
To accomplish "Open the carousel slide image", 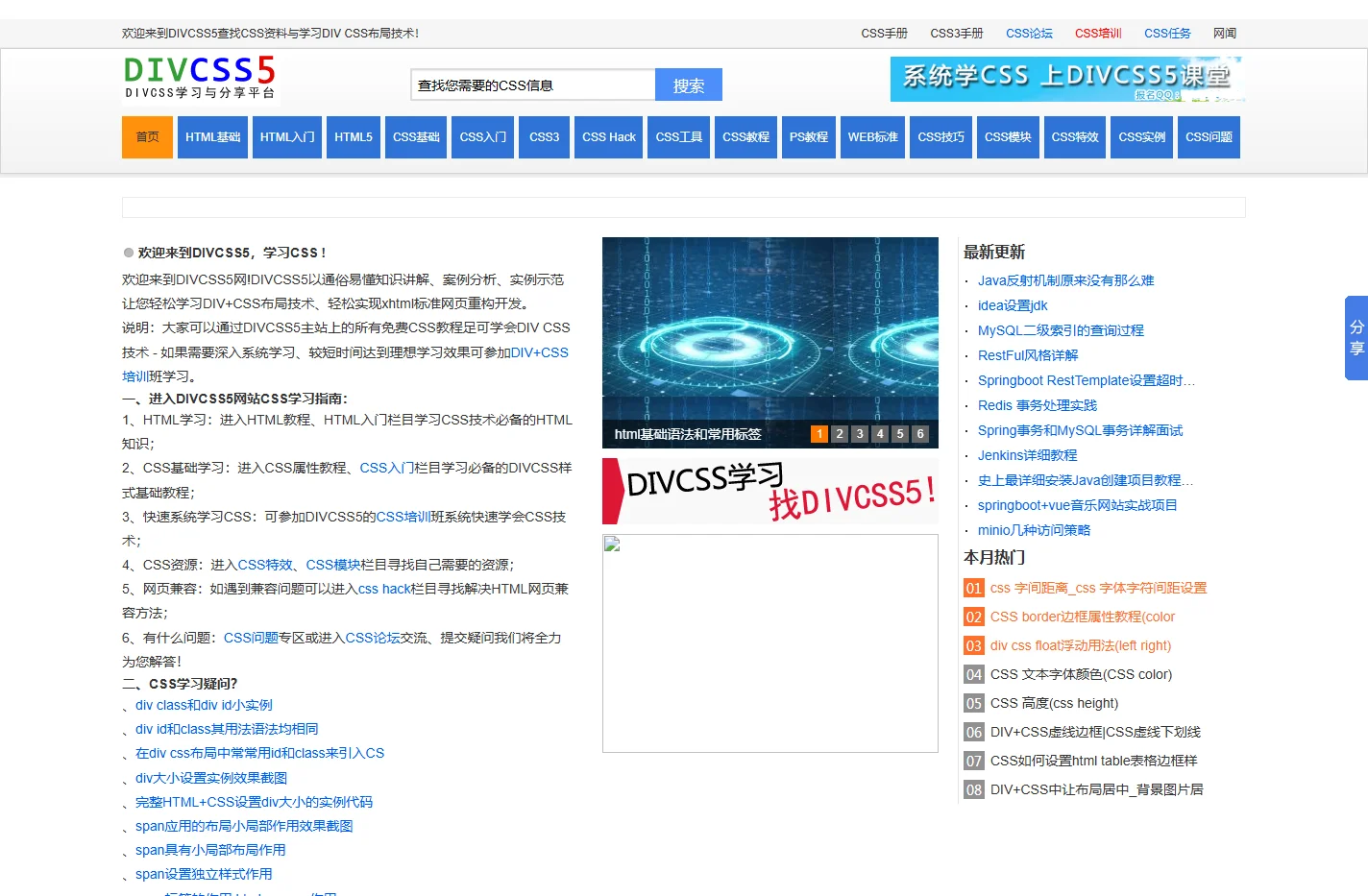I will pyautogui.click(x=770, y=328).
